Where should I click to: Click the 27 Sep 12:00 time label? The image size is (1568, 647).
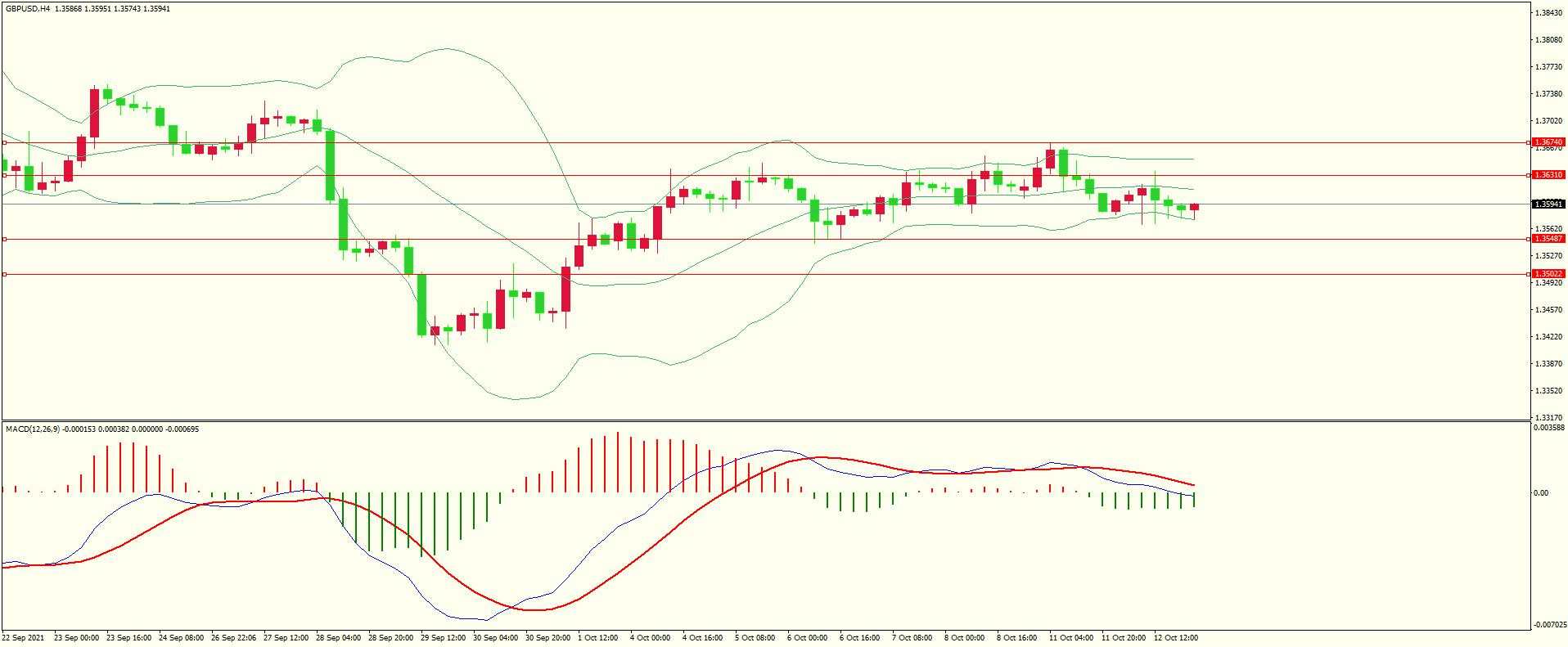tap(286, 637)
